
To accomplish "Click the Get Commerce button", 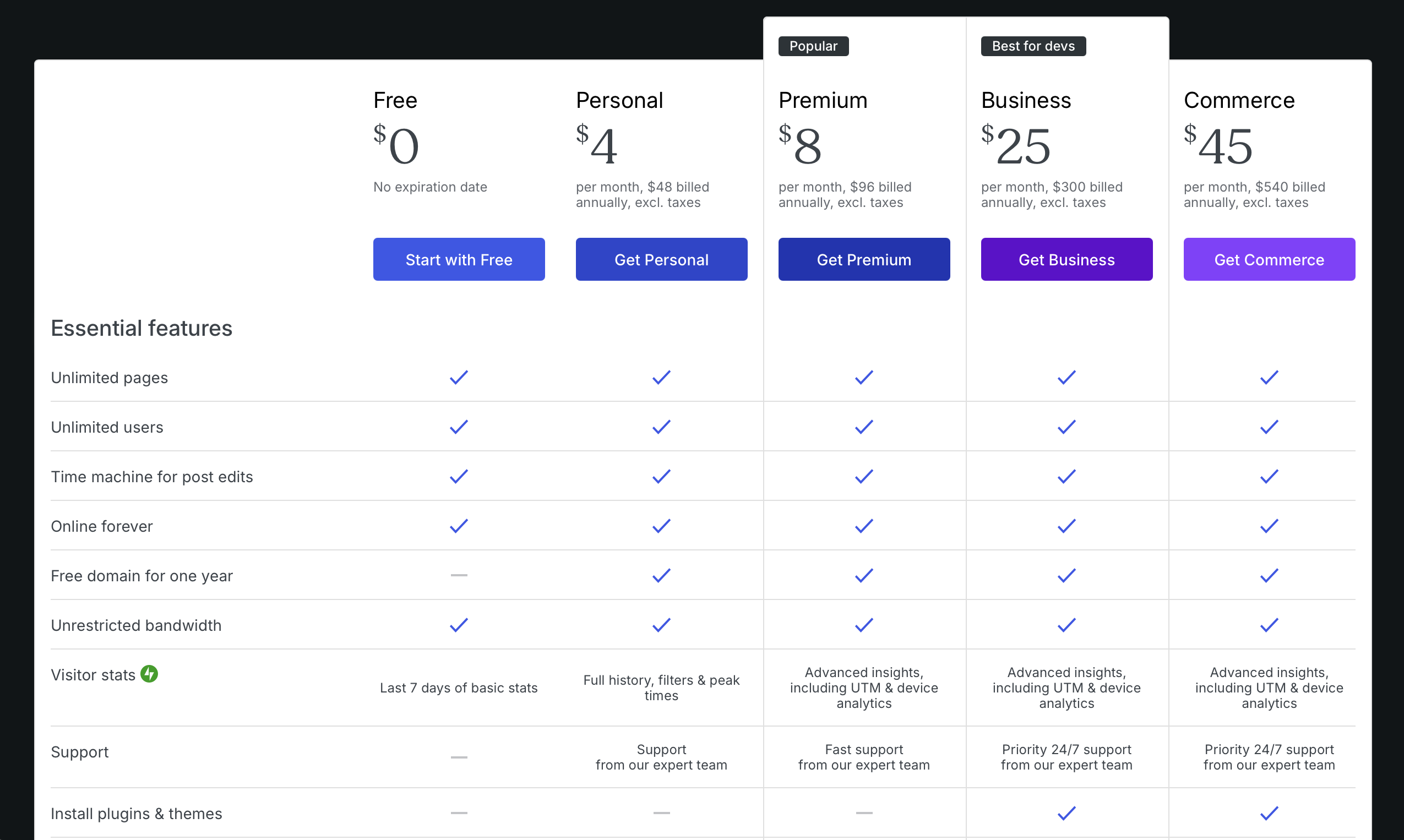I will point(1269,259).
